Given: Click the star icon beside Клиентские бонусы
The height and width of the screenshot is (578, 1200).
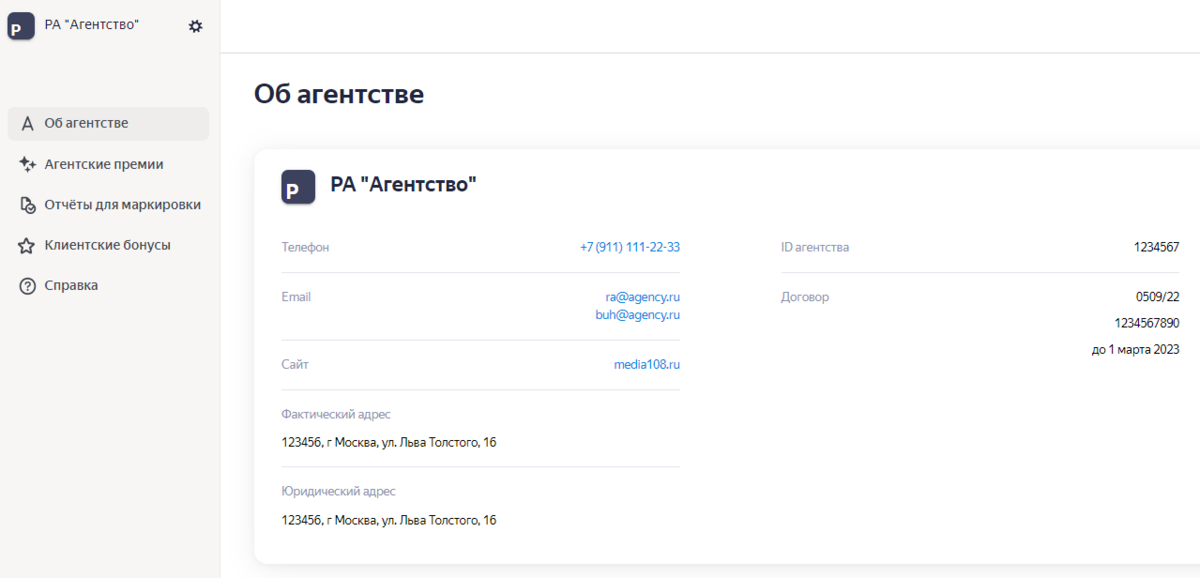Looking at the screenshot, I should [x=27, y=245].
